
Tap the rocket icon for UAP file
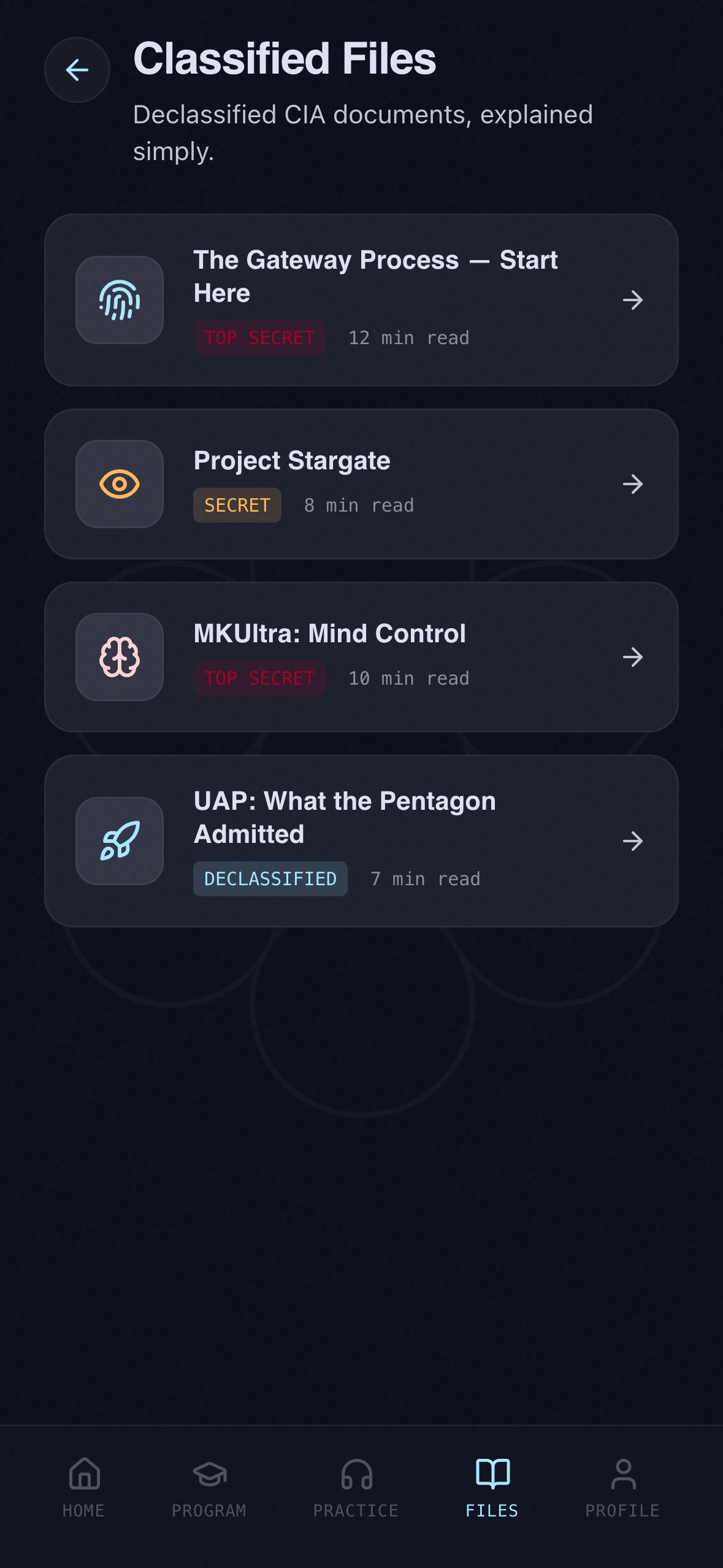click(x=120, y=841)
